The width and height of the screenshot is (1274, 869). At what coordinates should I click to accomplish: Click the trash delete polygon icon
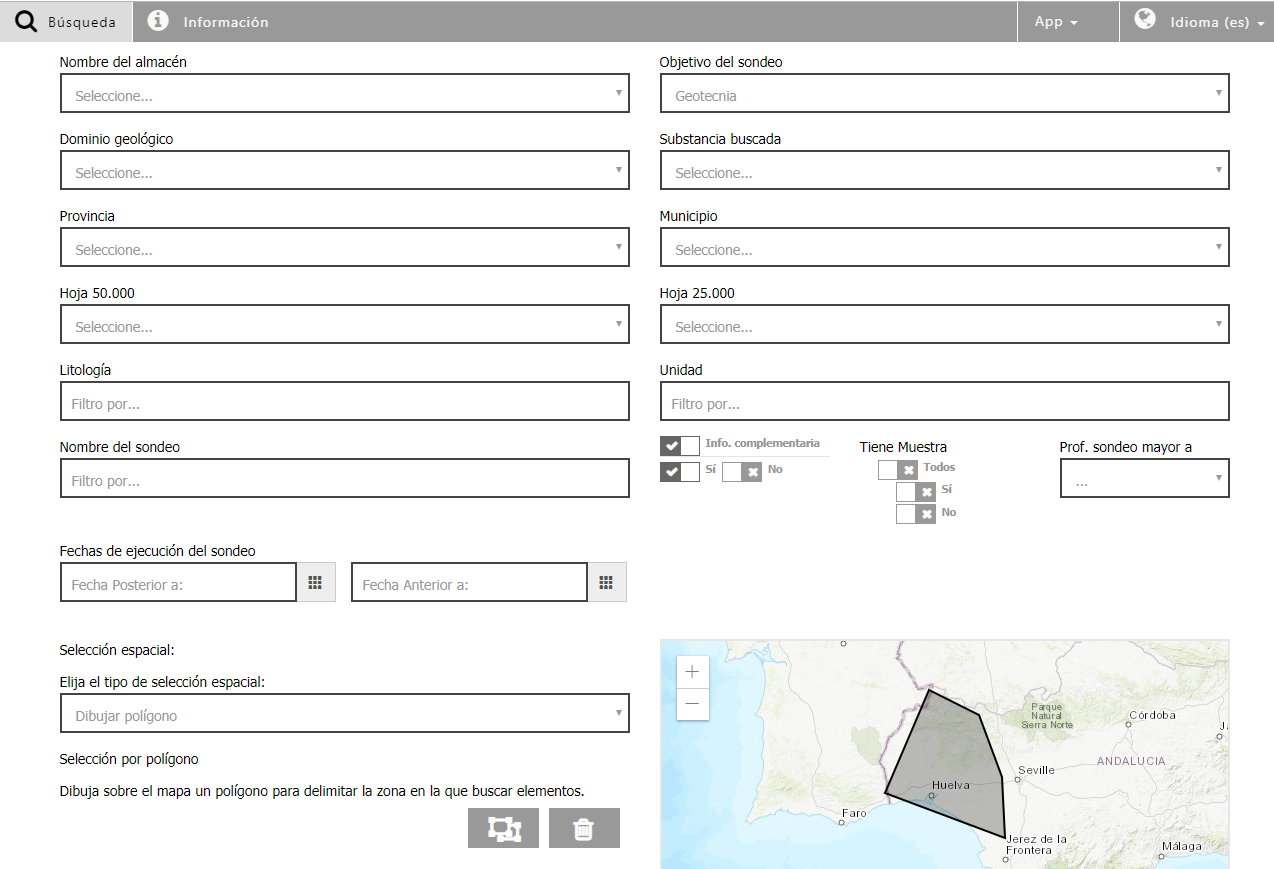coord(584,828)
